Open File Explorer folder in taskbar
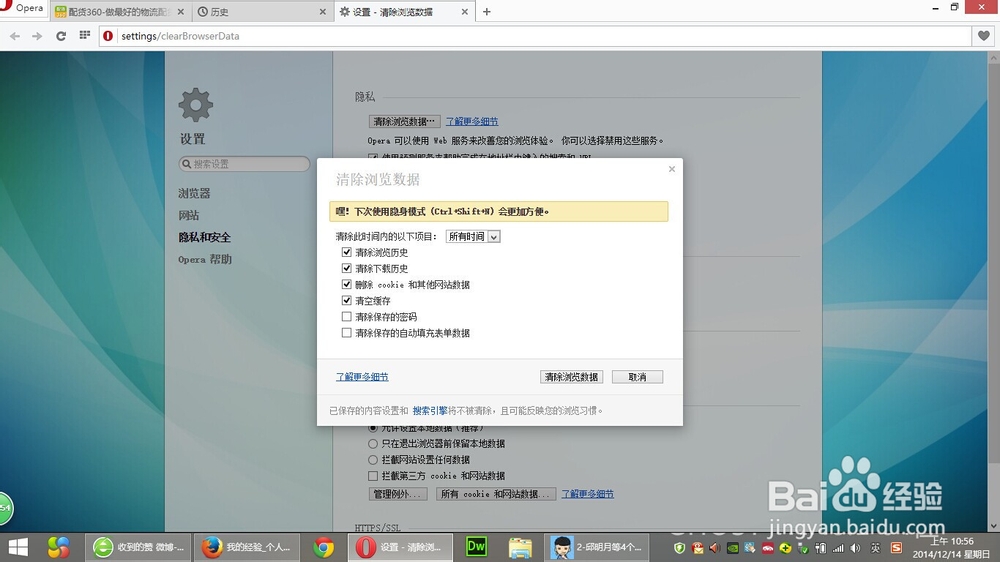The width and height of the screenshot is (1000, 562). coord(520,548)
